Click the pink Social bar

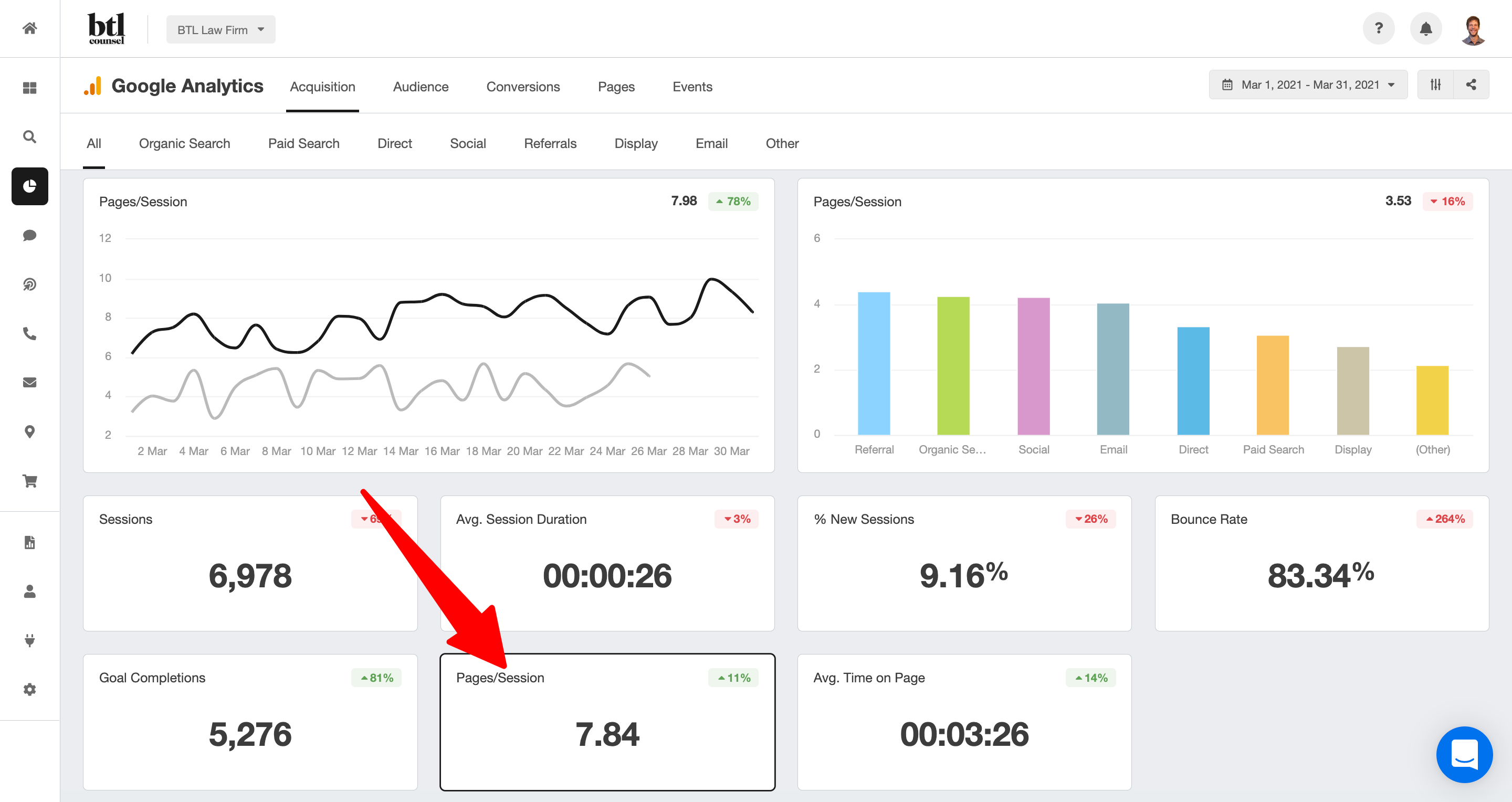[1034, 367]
